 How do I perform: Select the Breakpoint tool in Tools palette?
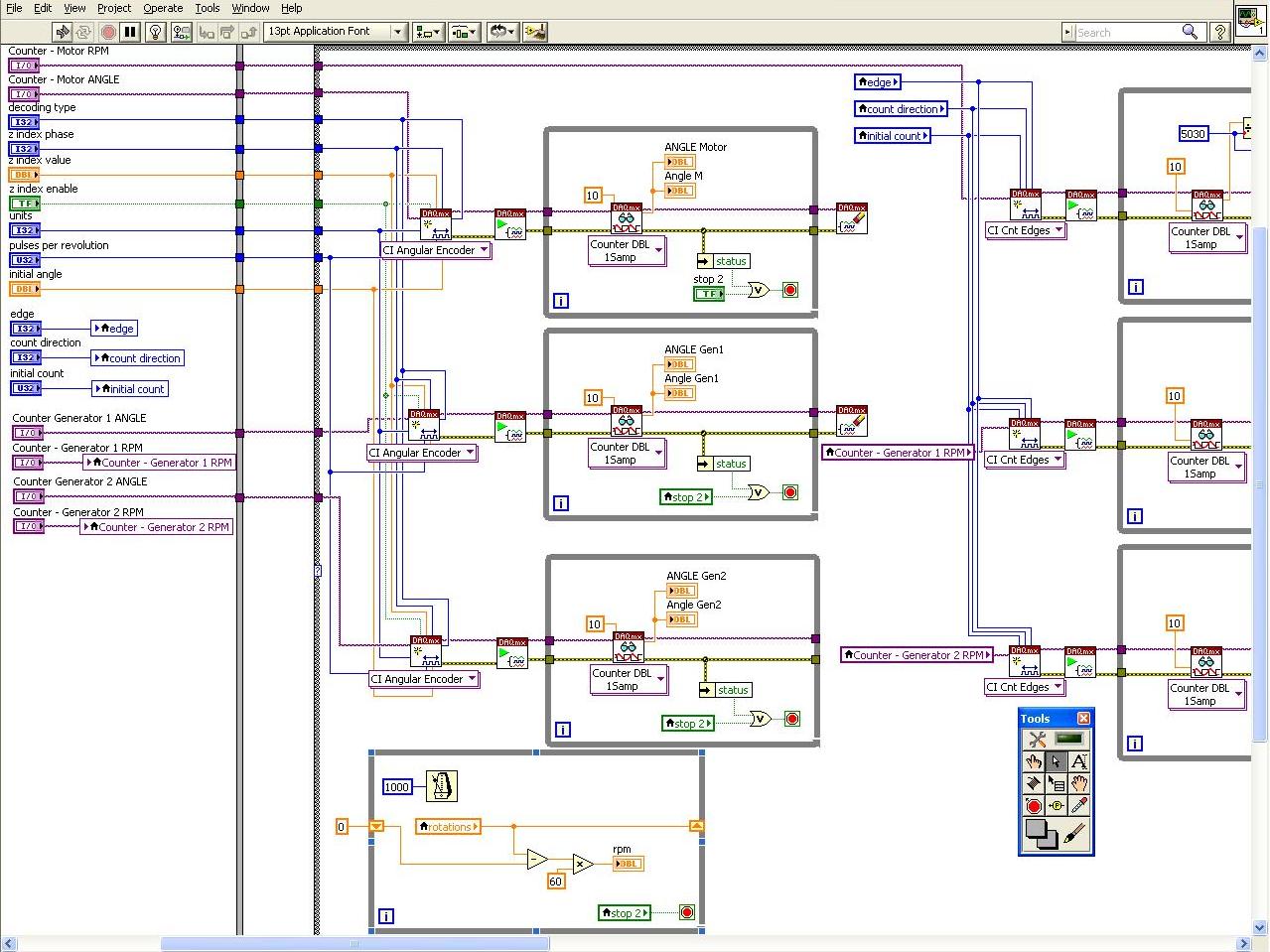[x=1034, y=806]
